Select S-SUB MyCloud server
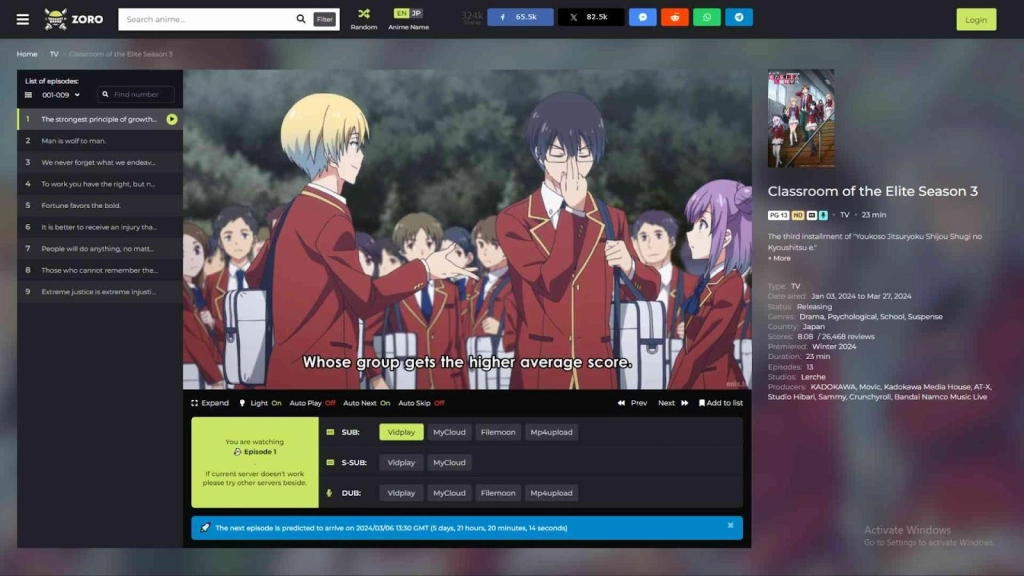1024x576 pixels. pyautogui.click(x=449, y=462)
